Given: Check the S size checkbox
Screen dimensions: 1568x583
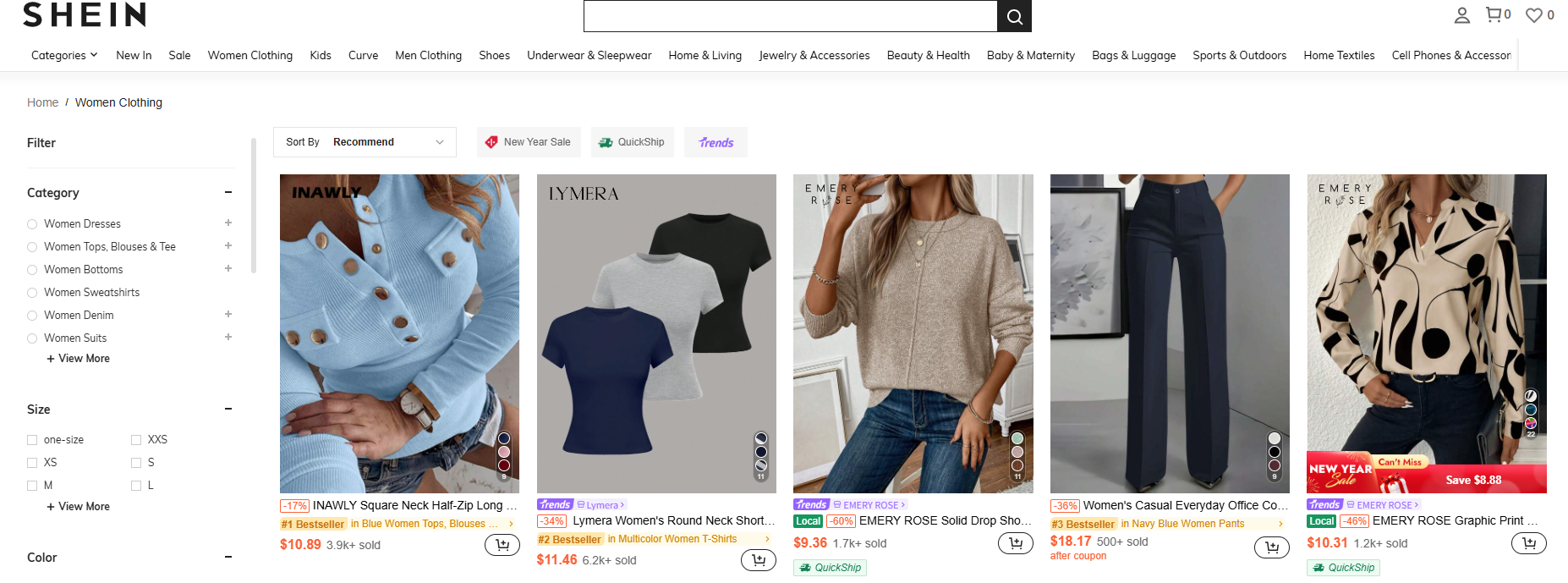Looking at the screenshot, I should 136,463.
